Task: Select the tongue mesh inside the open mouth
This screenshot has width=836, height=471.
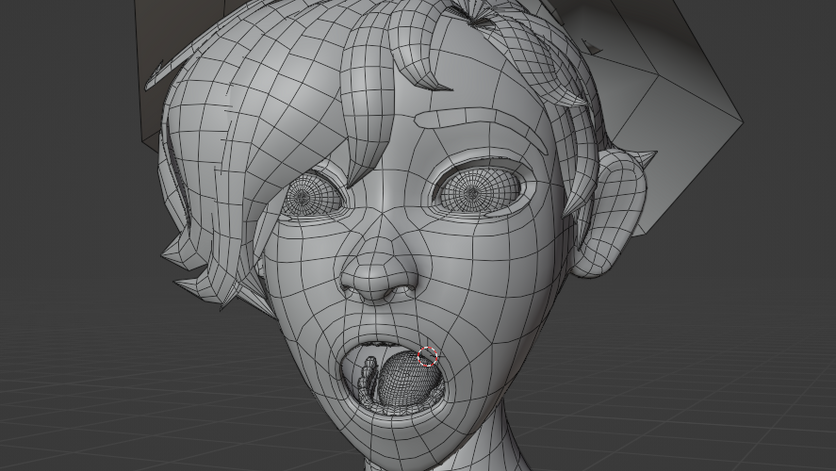Action: coord(408,379)
